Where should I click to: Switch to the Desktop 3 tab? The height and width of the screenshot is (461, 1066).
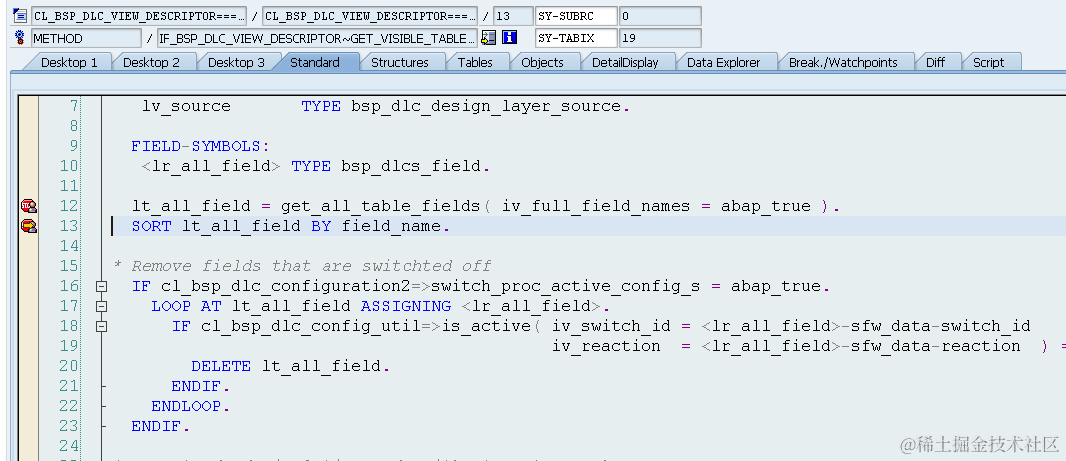236,62
